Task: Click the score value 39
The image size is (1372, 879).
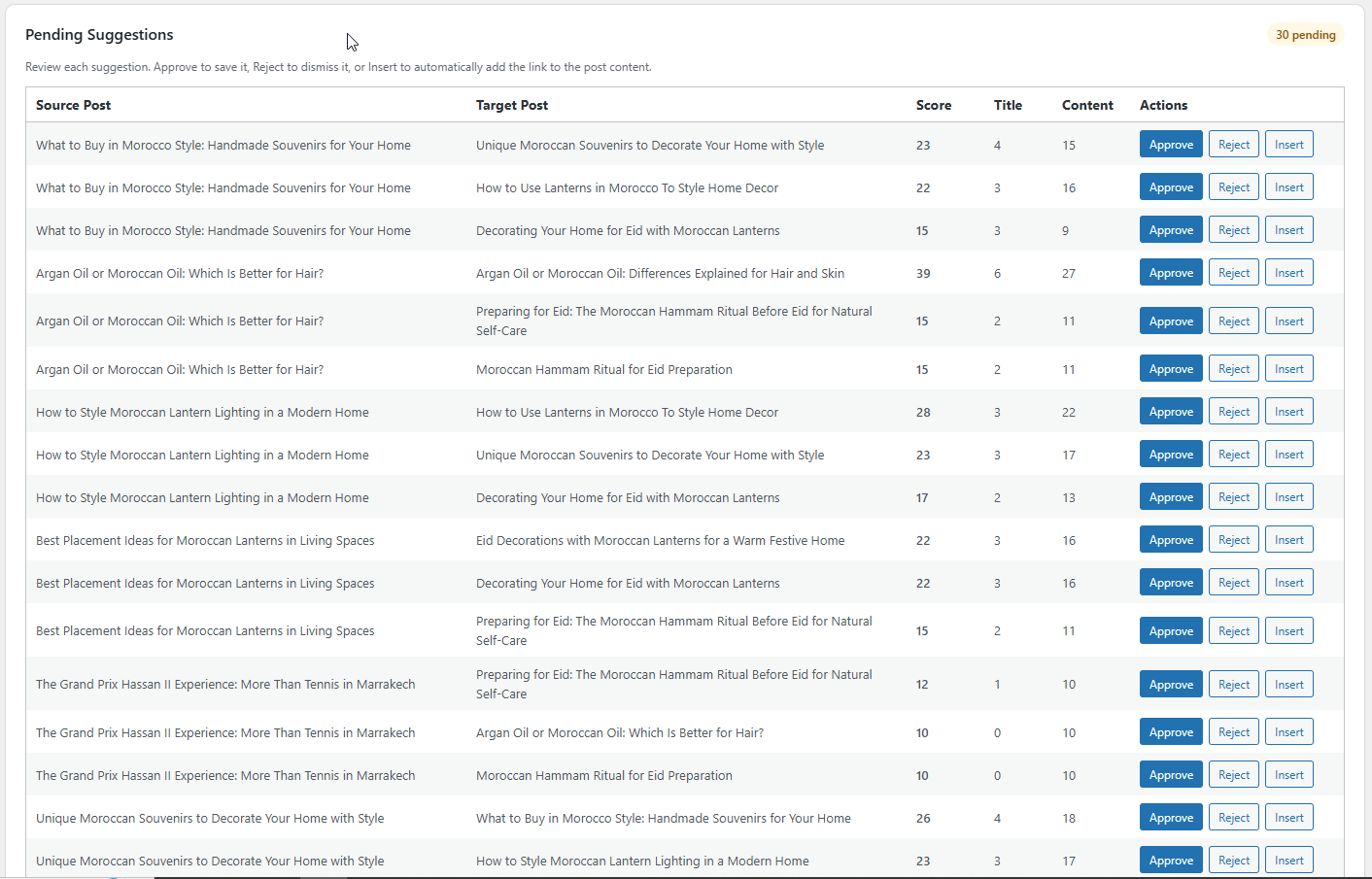Action: [x=923, y=274]
